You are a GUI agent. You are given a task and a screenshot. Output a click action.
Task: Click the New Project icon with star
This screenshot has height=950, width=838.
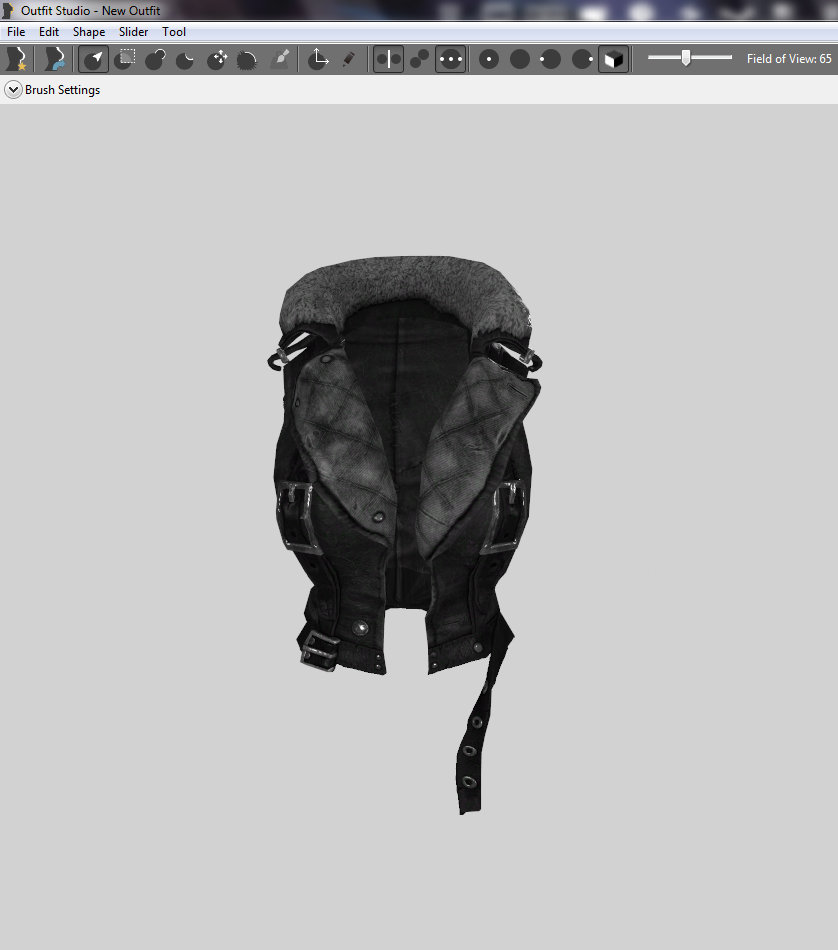click(x=16, y=59)
